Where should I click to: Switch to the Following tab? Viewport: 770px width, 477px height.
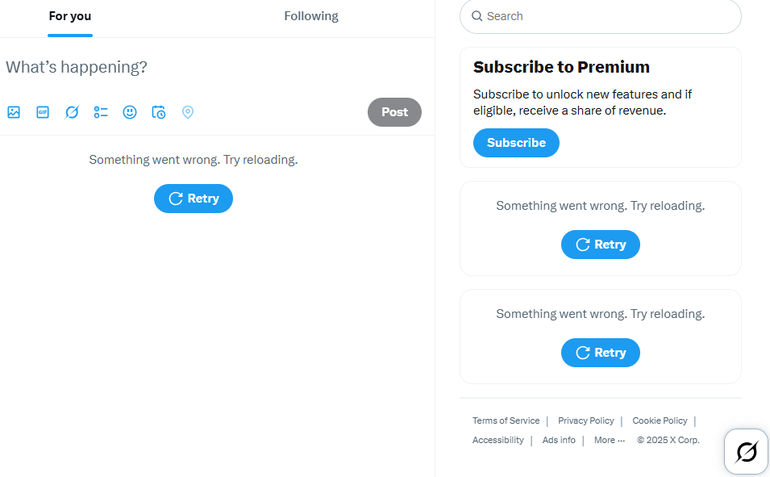tap(311, 17)
